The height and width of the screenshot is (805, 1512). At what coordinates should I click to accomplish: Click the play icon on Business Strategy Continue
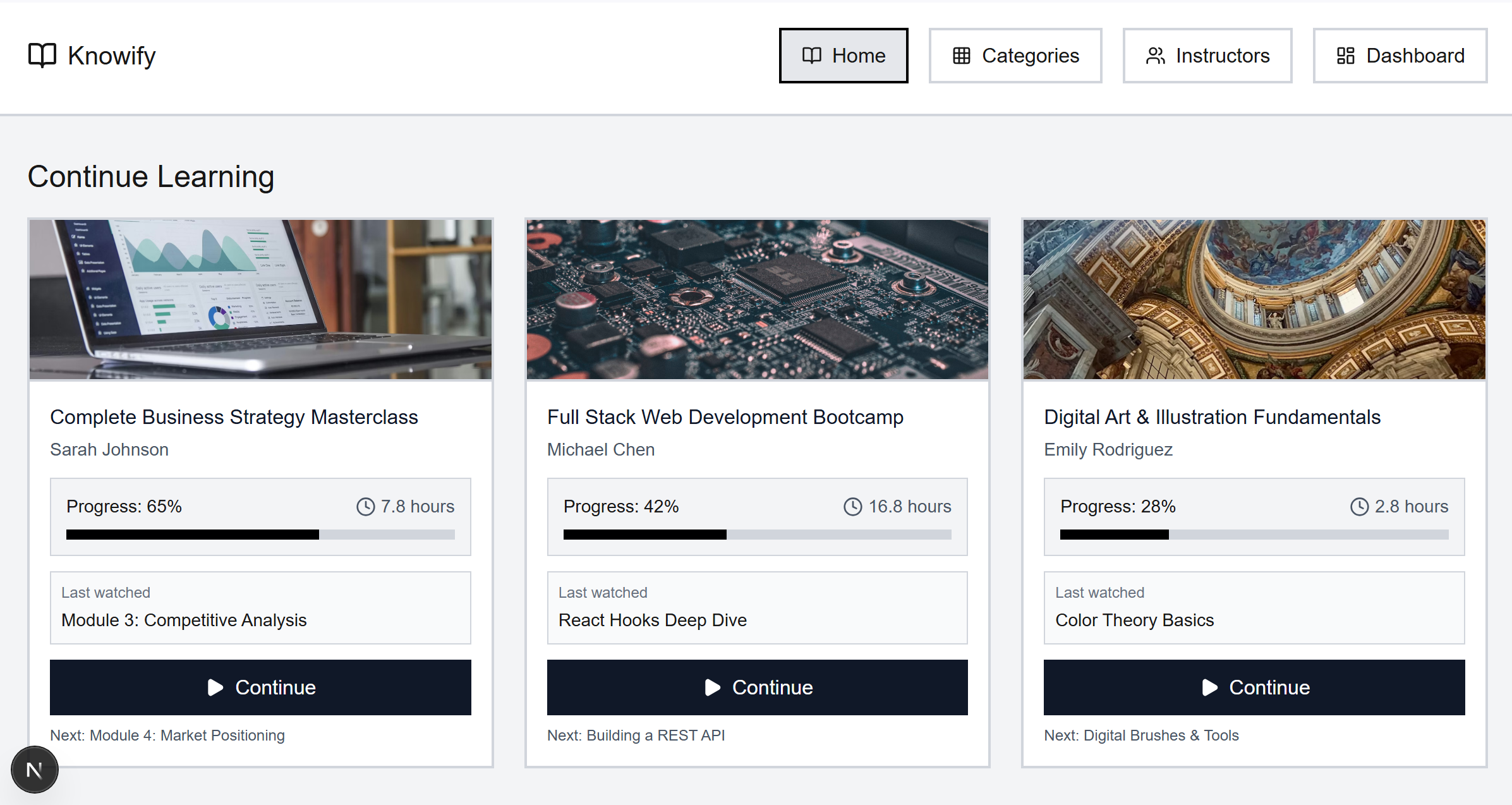tap(215, 687)
